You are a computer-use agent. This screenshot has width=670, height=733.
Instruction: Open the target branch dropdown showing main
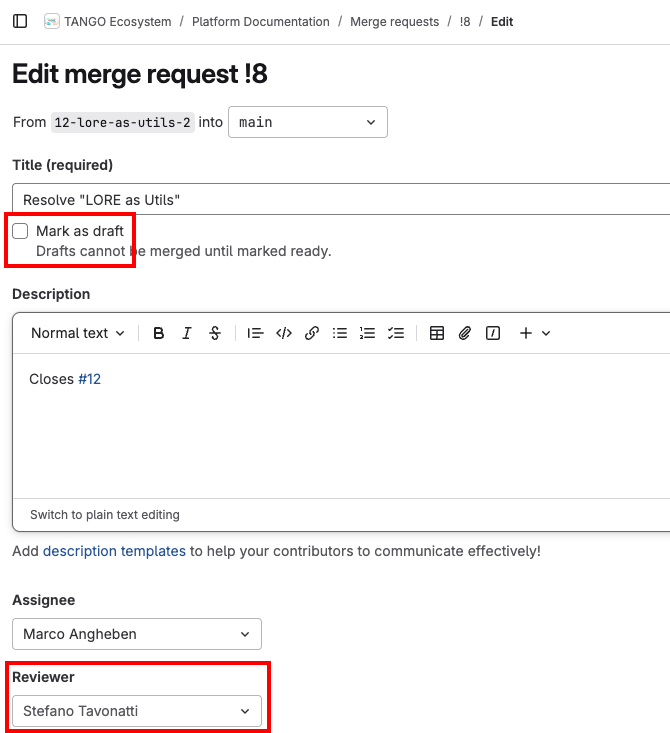coord(307,122)
